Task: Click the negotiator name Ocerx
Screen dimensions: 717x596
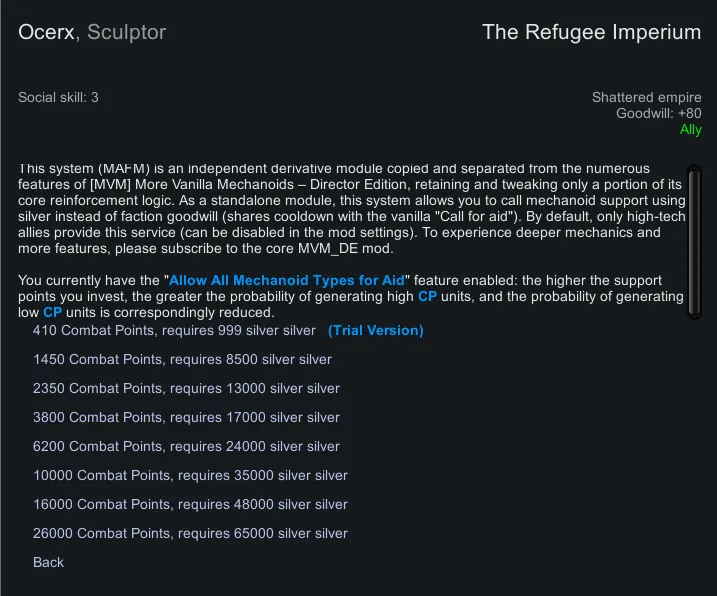Action: pyautogui.click(x=46, y=33)
